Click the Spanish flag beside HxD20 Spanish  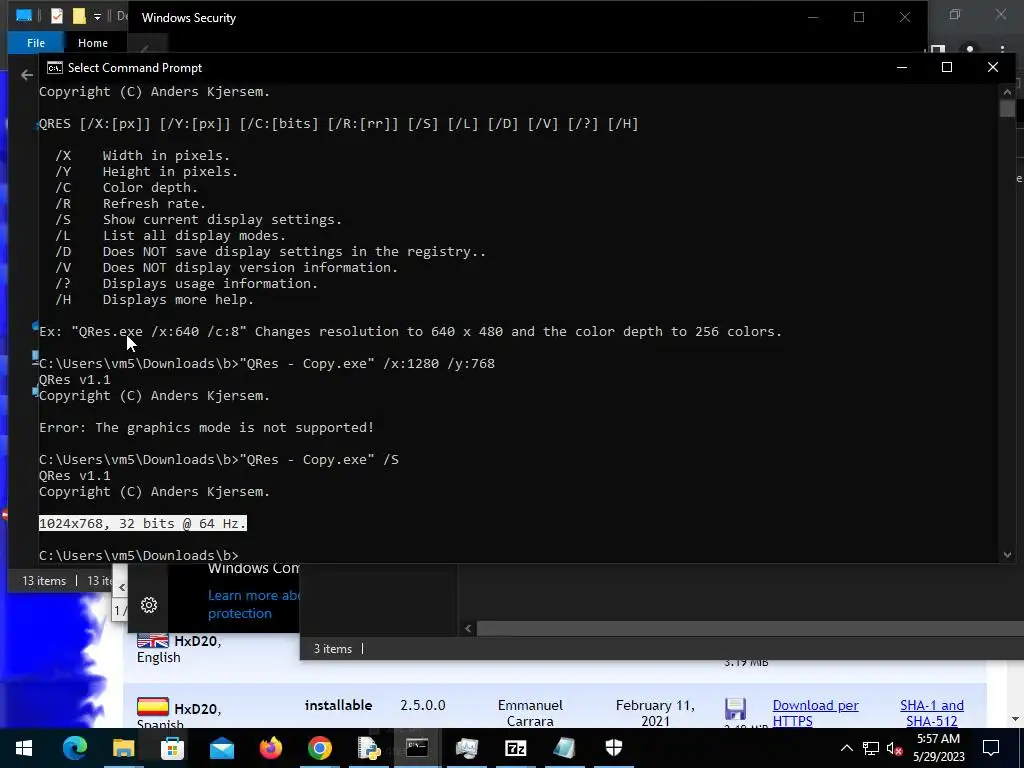(x=153, y=707)
